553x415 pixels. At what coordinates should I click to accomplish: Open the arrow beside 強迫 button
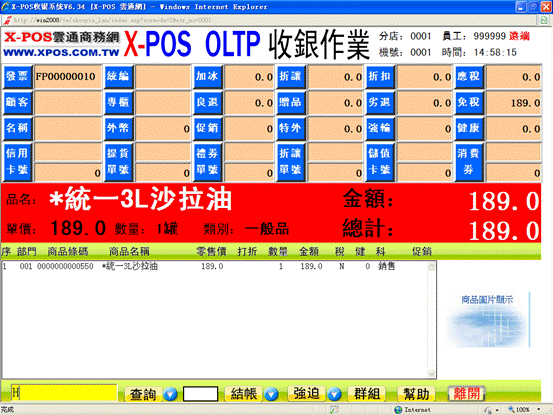click(x=334, y=394)
